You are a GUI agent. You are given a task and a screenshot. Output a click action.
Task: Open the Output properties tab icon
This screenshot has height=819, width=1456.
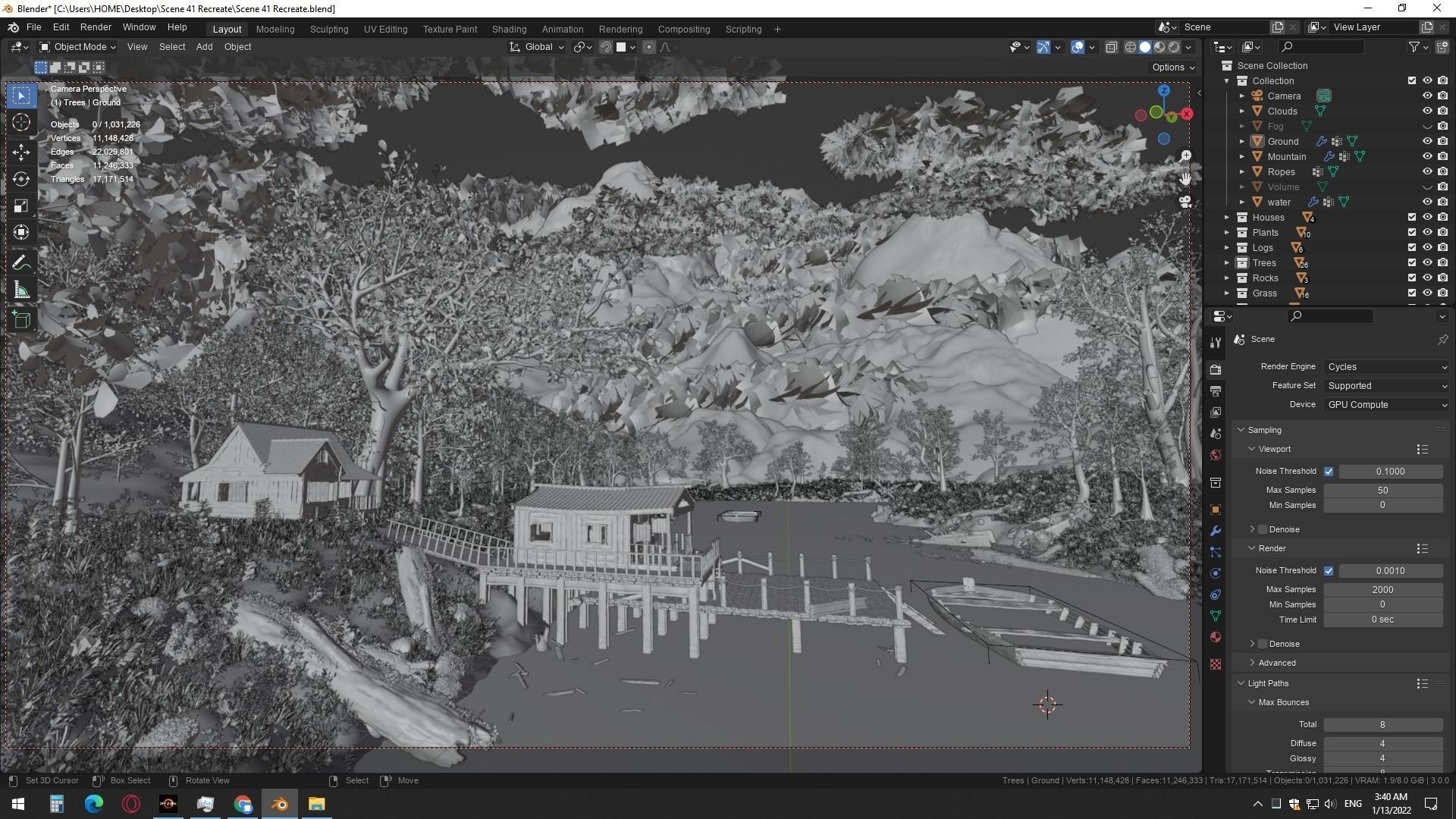coord(1216,391)
